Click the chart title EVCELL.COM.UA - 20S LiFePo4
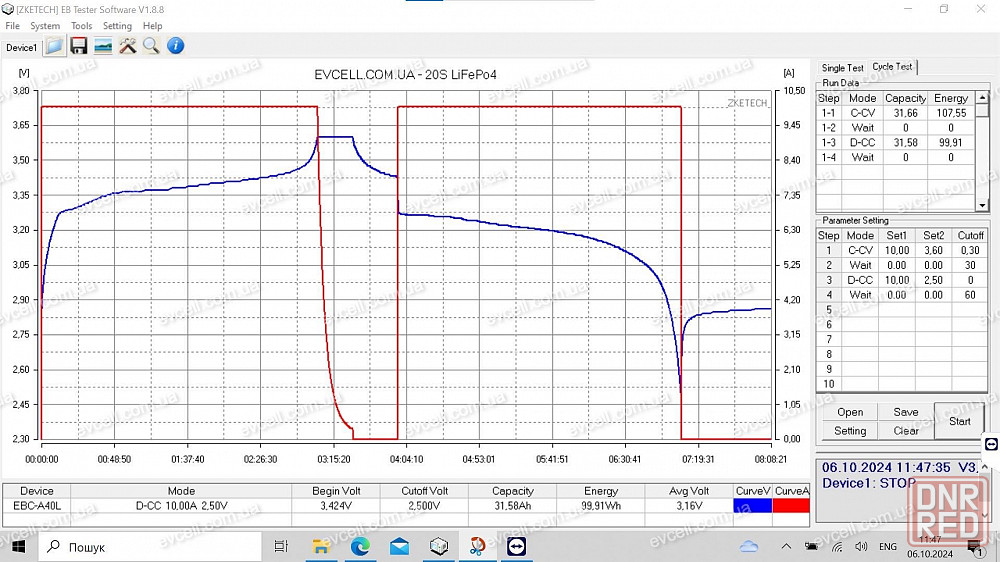 point(405,75)
